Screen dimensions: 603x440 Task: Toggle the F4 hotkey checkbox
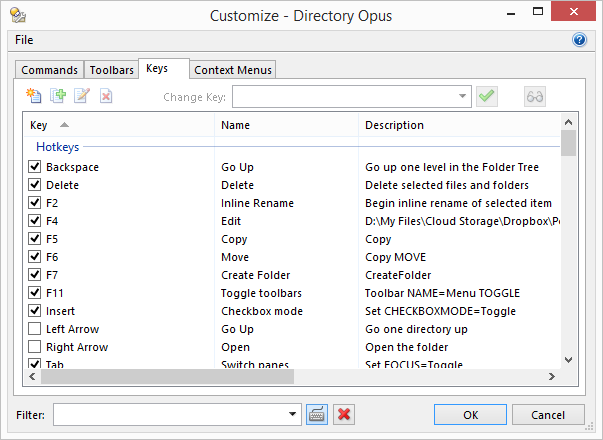(x=35, y=221)
